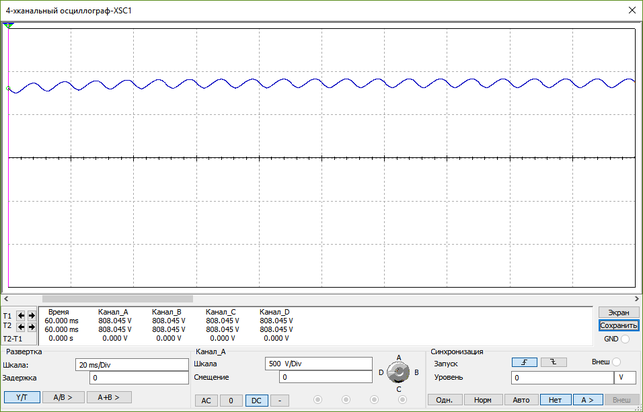Click Смещение offset input field
The width and height of the screenshot is (643, 412).
[326, 377]
